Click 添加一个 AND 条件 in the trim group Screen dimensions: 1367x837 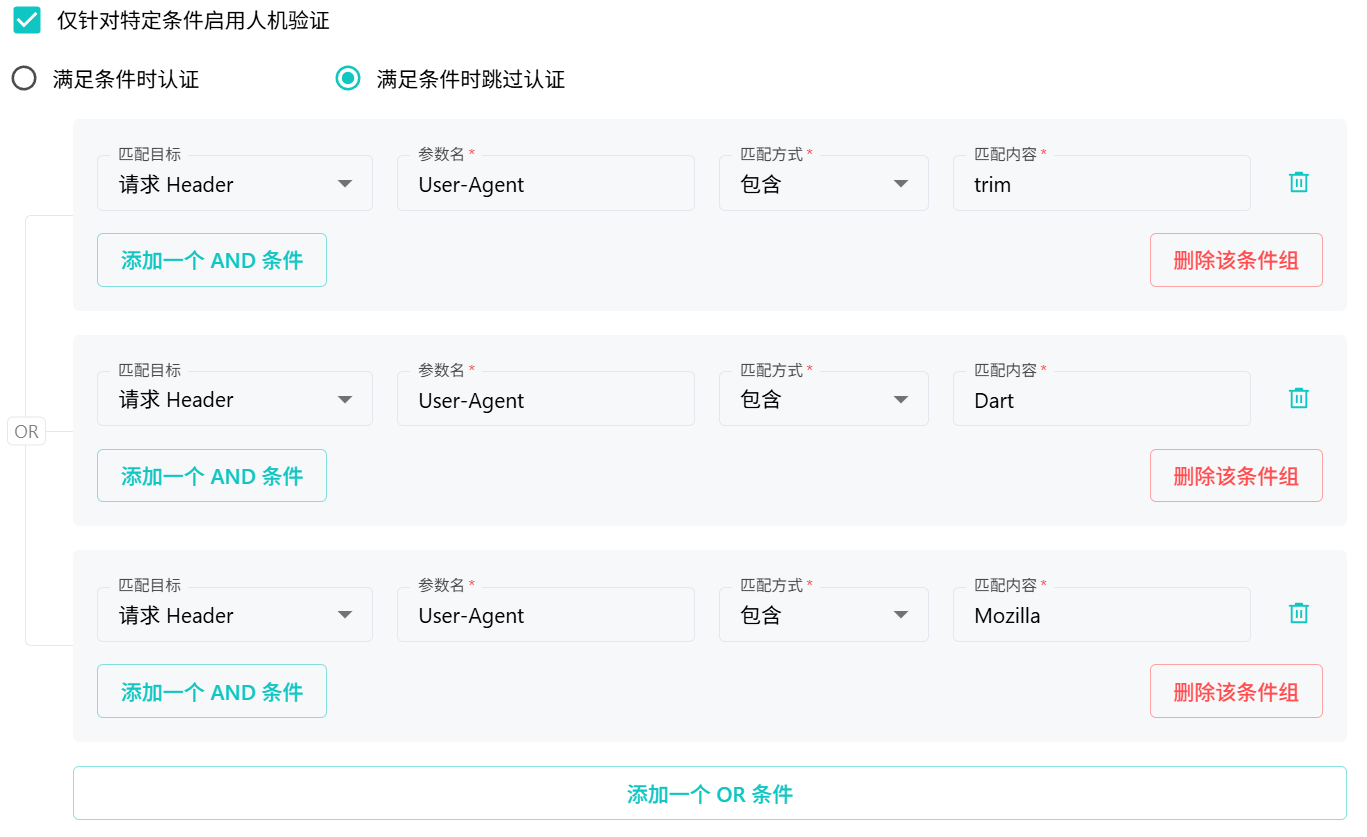[x=212, y=260]
